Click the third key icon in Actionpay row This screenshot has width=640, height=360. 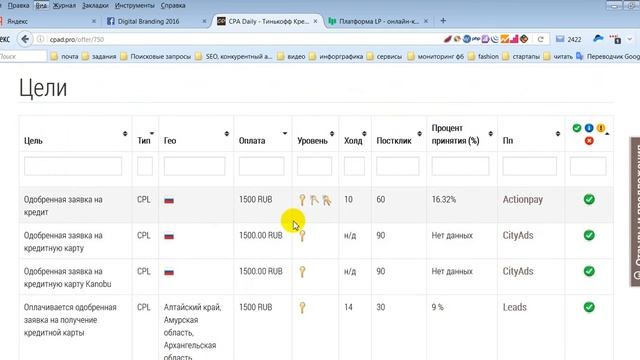click(327, 200)
